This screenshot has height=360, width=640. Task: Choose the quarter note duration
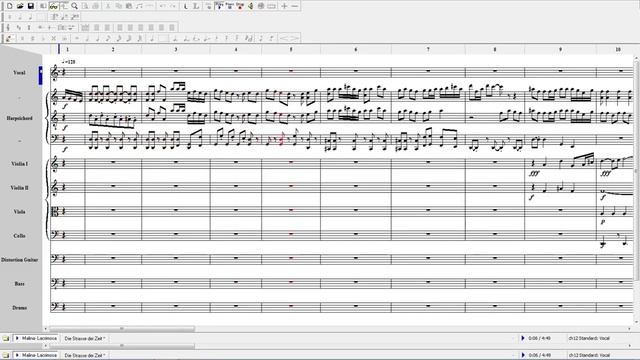(98, 38)
